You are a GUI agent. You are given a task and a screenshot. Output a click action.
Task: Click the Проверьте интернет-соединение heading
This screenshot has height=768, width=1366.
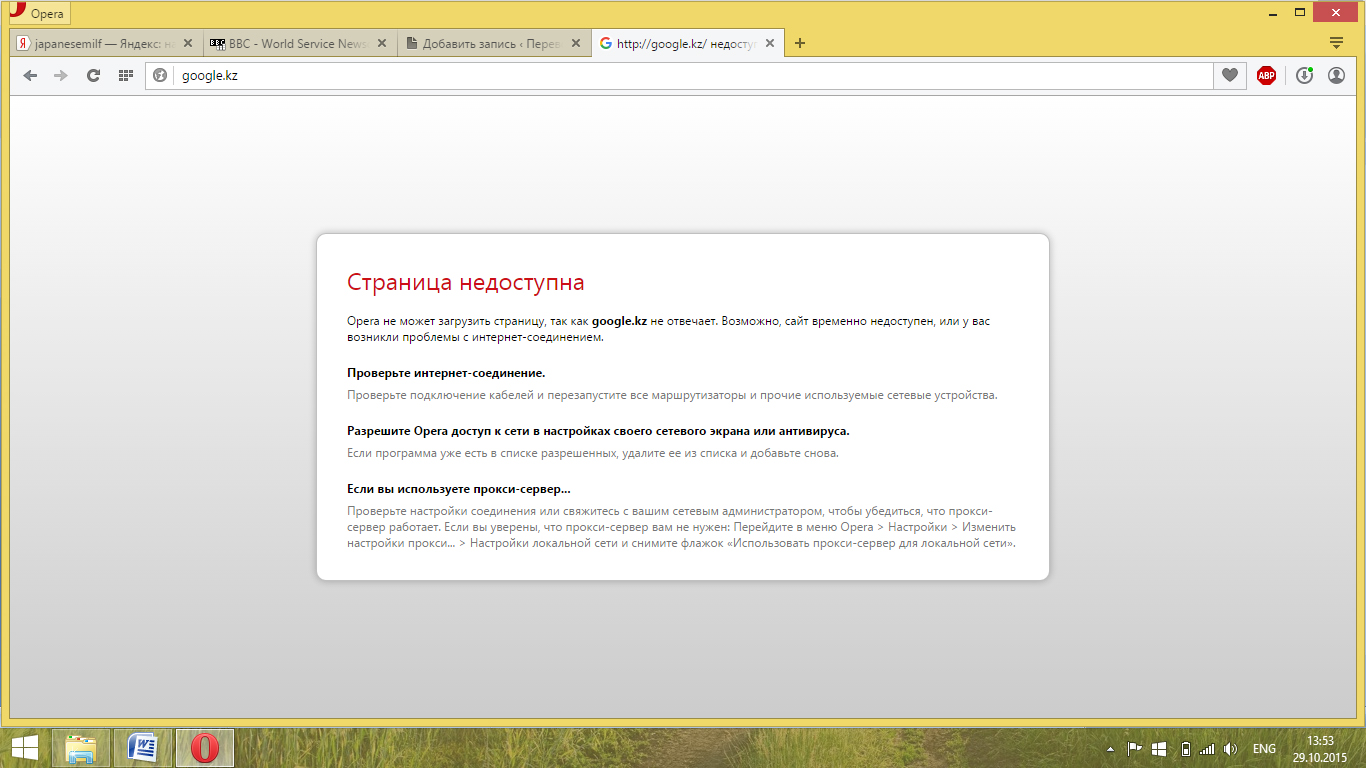point(446,373)
